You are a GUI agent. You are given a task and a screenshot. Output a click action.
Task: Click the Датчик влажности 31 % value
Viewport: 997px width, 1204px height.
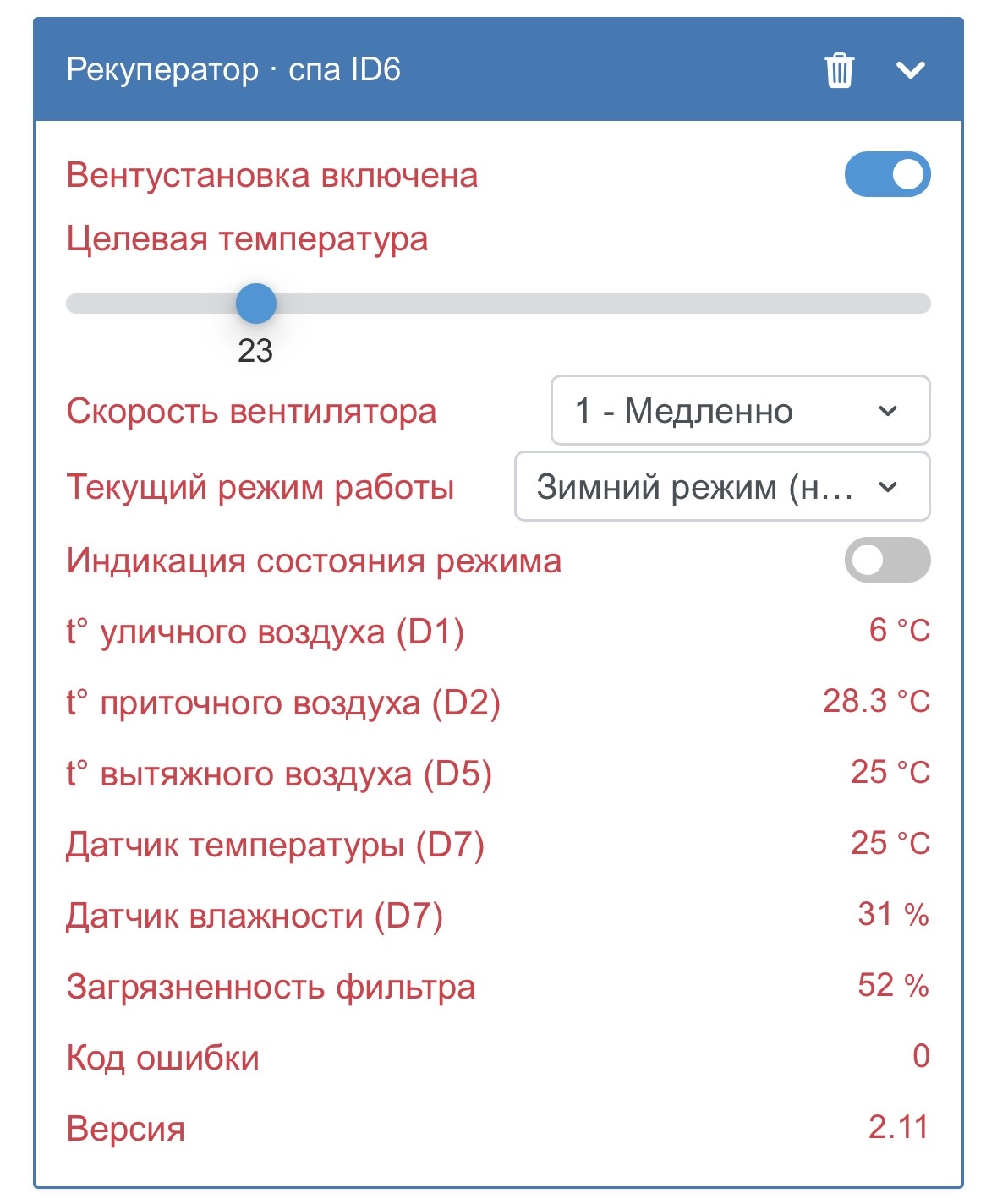[893, 915]
